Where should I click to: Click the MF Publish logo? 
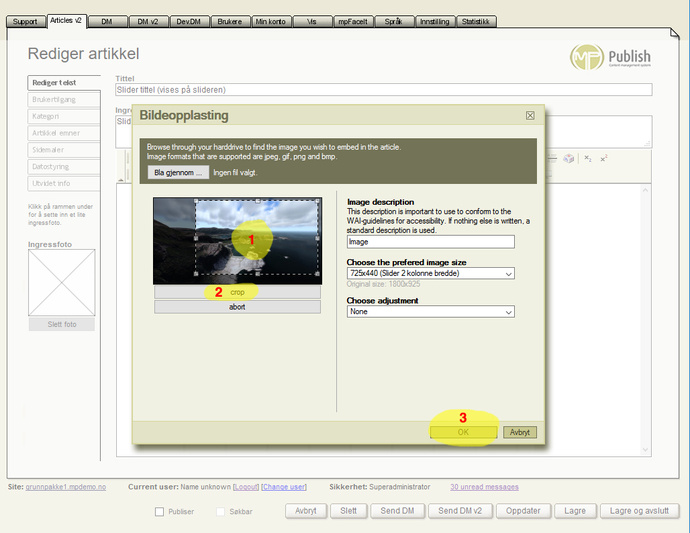coord(610,58)
